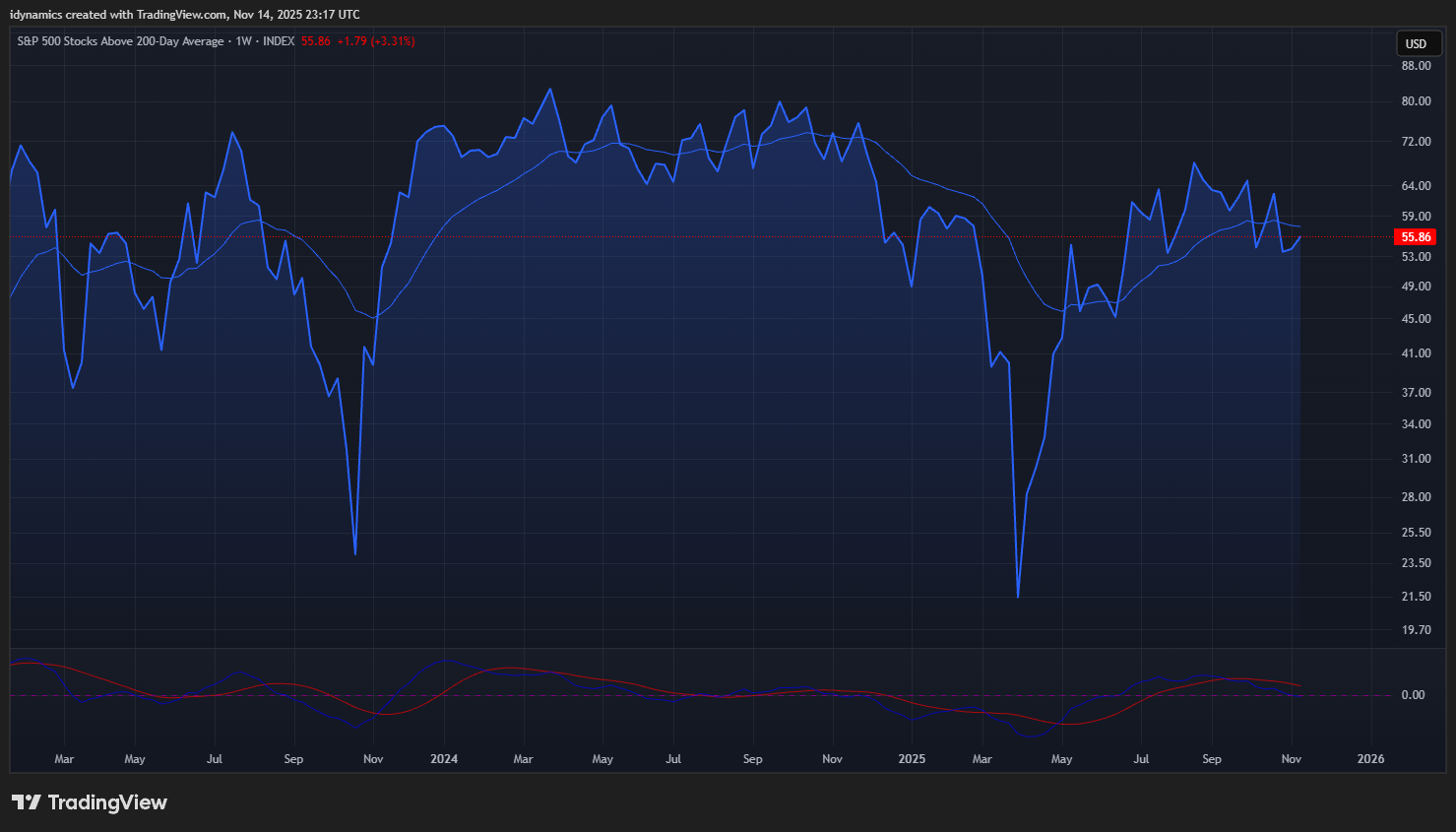This screenshot has width=1456, height=832.
Task: Click the 2024 label on time axis
Action: pyautogui.click(x=444, y=759)
